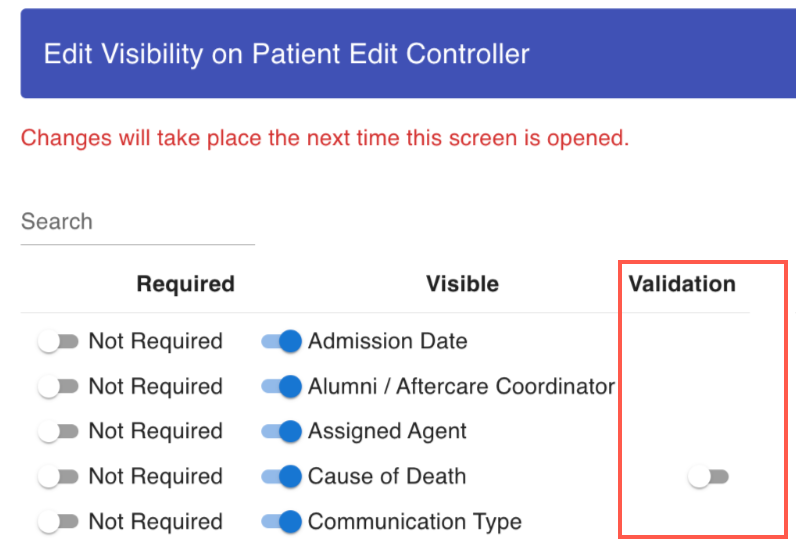
Task: Toggle Required switch for Admission Date
Action: 58,342
